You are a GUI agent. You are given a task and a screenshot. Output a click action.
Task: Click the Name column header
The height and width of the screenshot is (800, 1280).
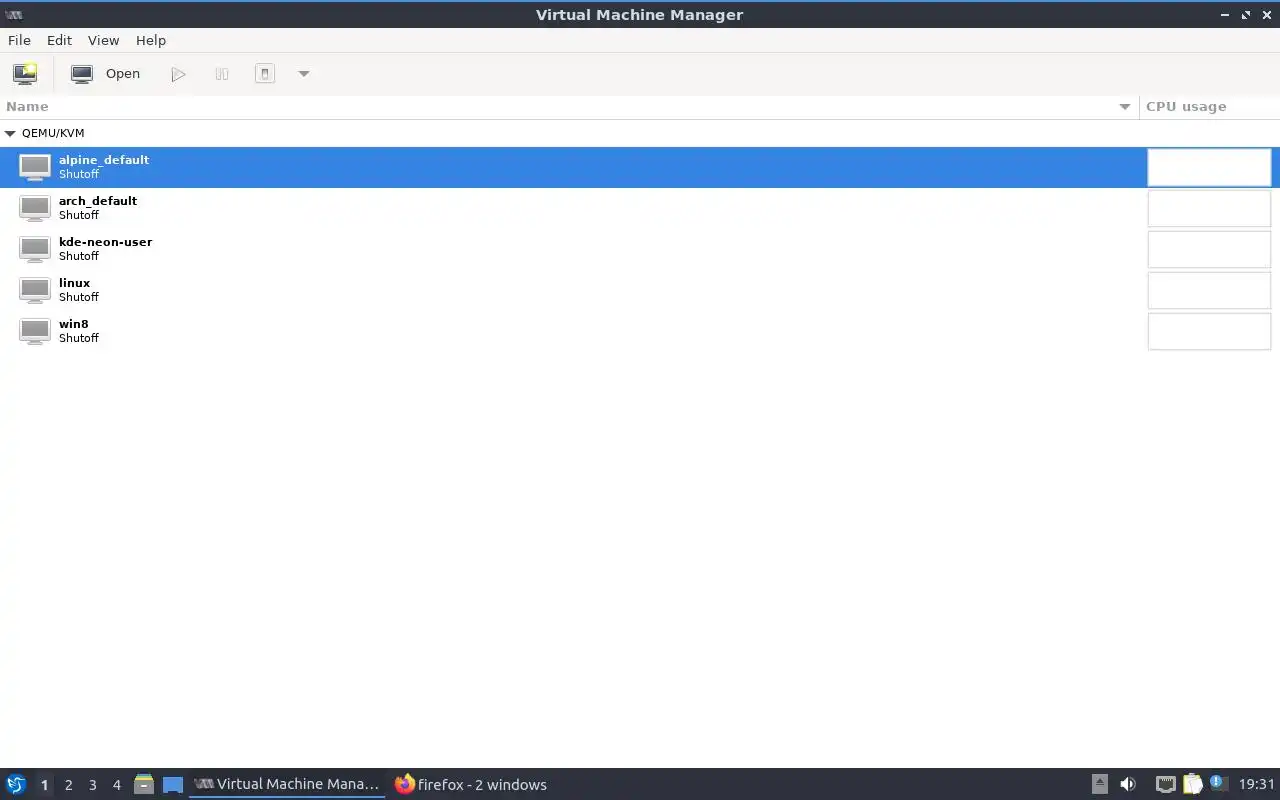(x=569, y=106)
